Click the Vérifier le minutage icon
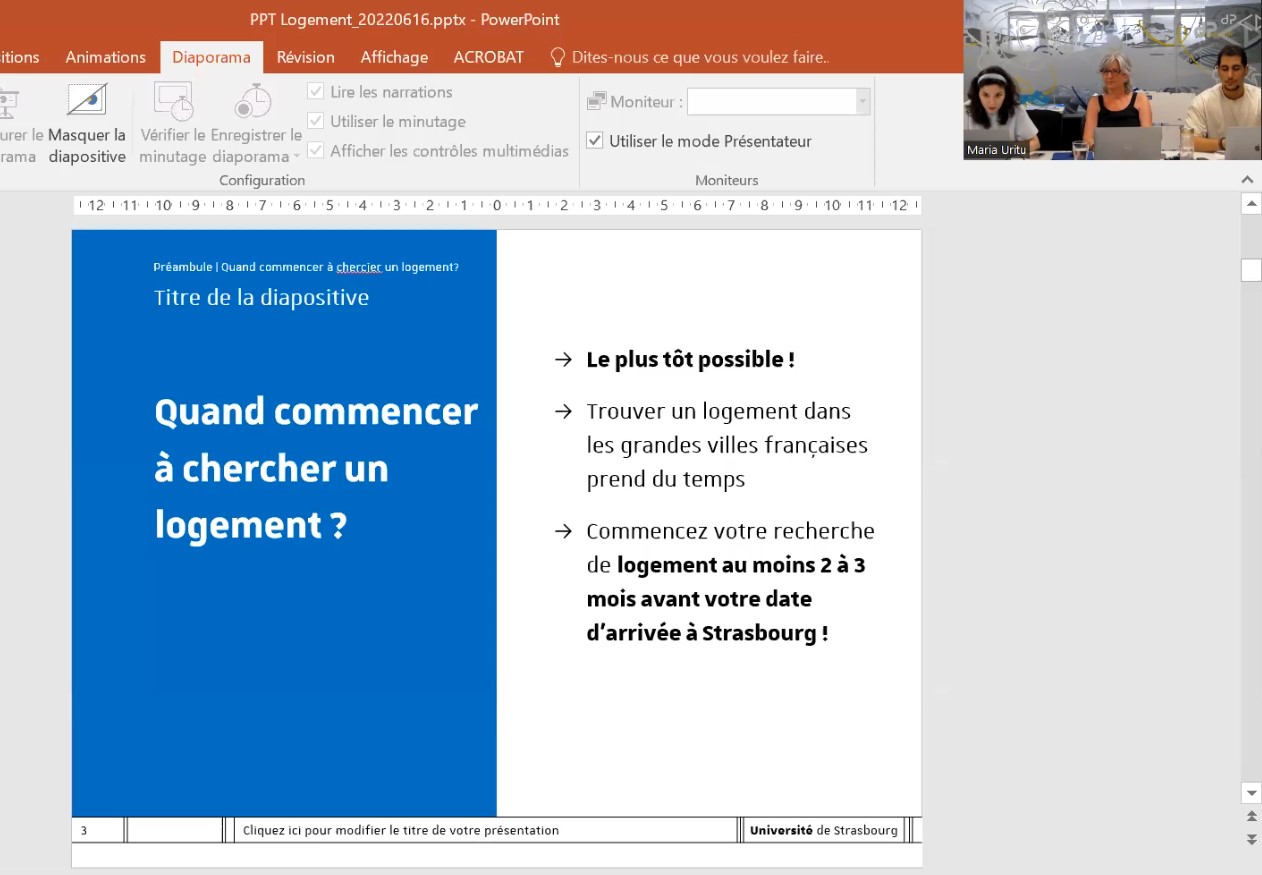The height and width of the screenshot is (875, 1262). [x=172, y=101]
